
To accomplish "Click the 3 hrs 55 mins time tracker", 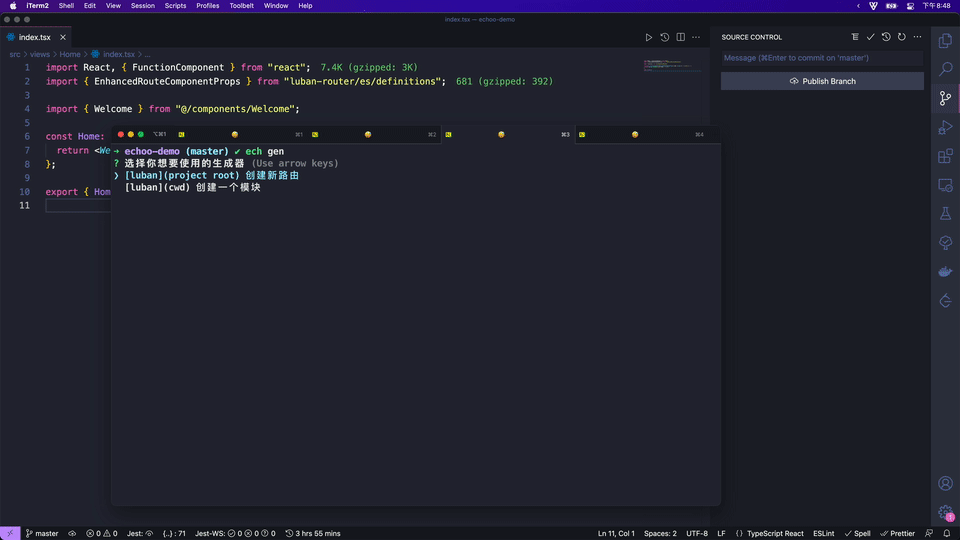I will pos(313,534).
